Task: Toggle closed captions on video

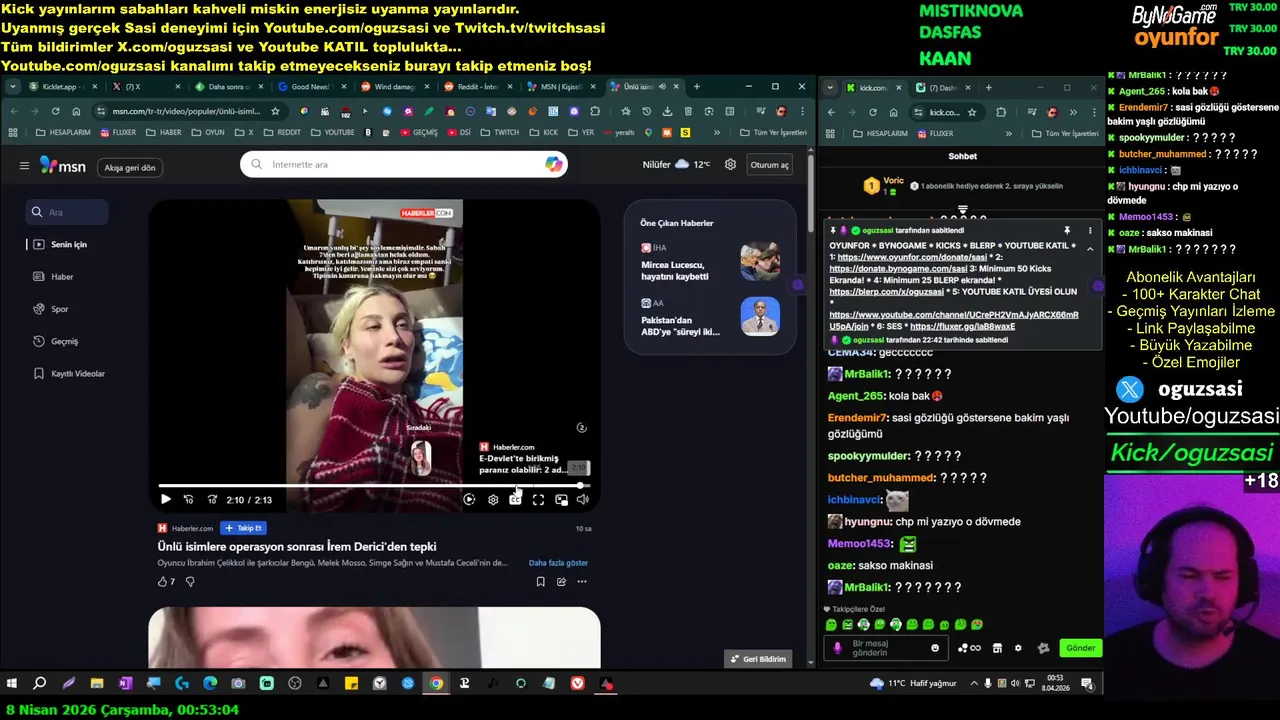Action: click(x=515, y=500)
